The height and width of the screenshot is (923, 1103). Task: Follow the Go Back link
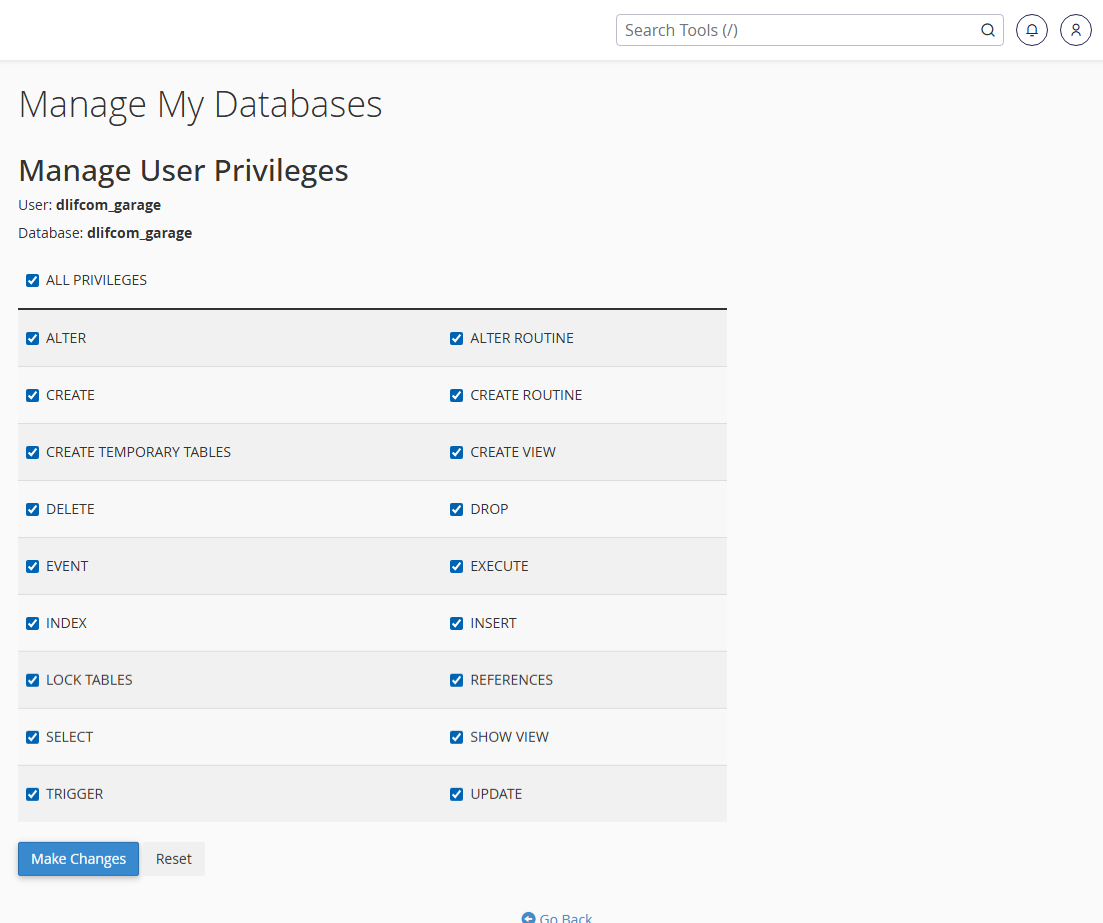point(566,917)
